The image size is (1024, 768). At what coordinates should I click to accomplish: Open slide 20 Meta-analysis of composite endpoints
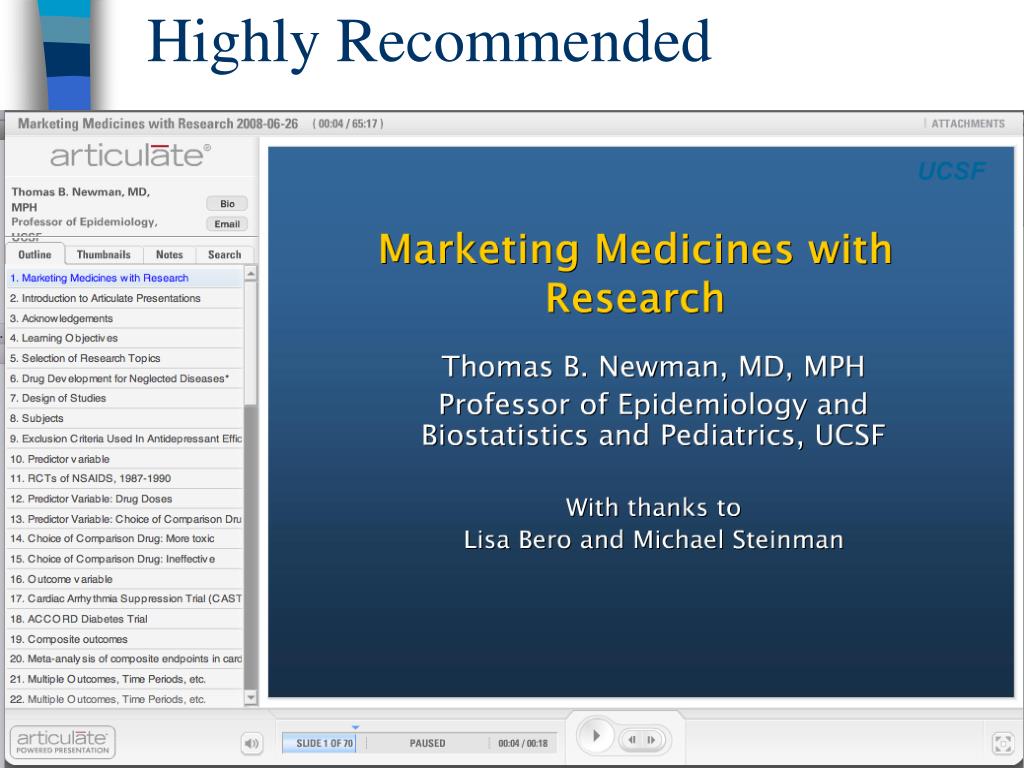click(125, 659)
